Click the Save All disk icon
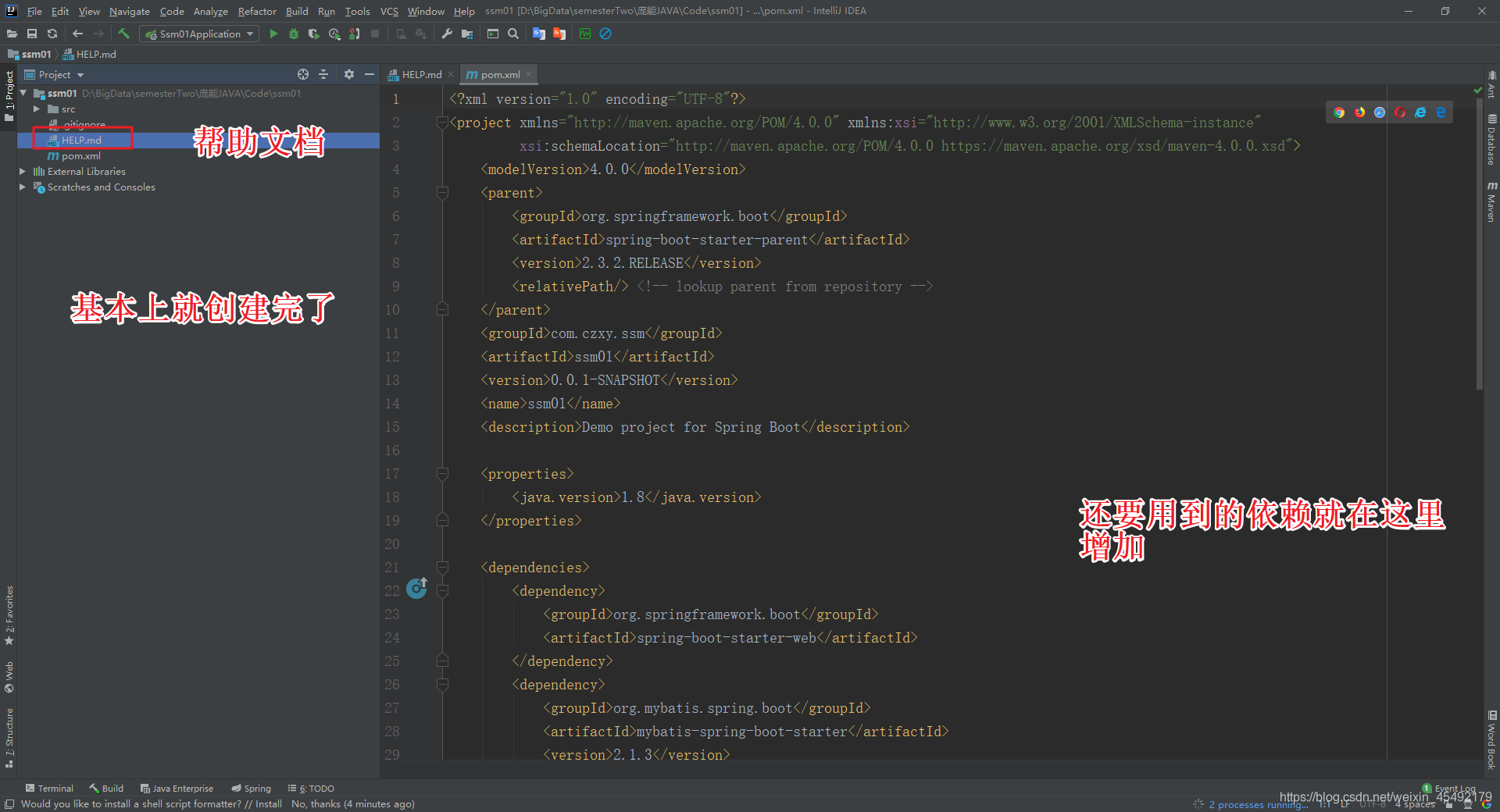The width and height of the screenshot is (1500, 812). (32, 34)
